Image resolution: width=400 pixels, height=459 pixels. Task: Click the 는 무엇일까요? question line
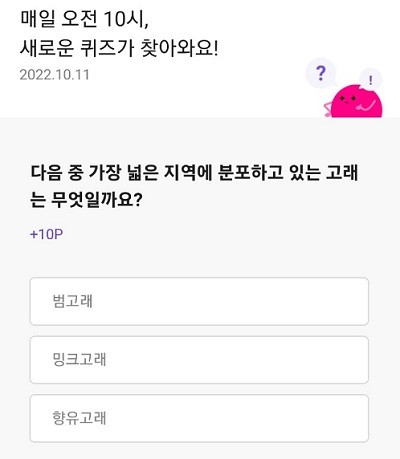pos(86,200)
